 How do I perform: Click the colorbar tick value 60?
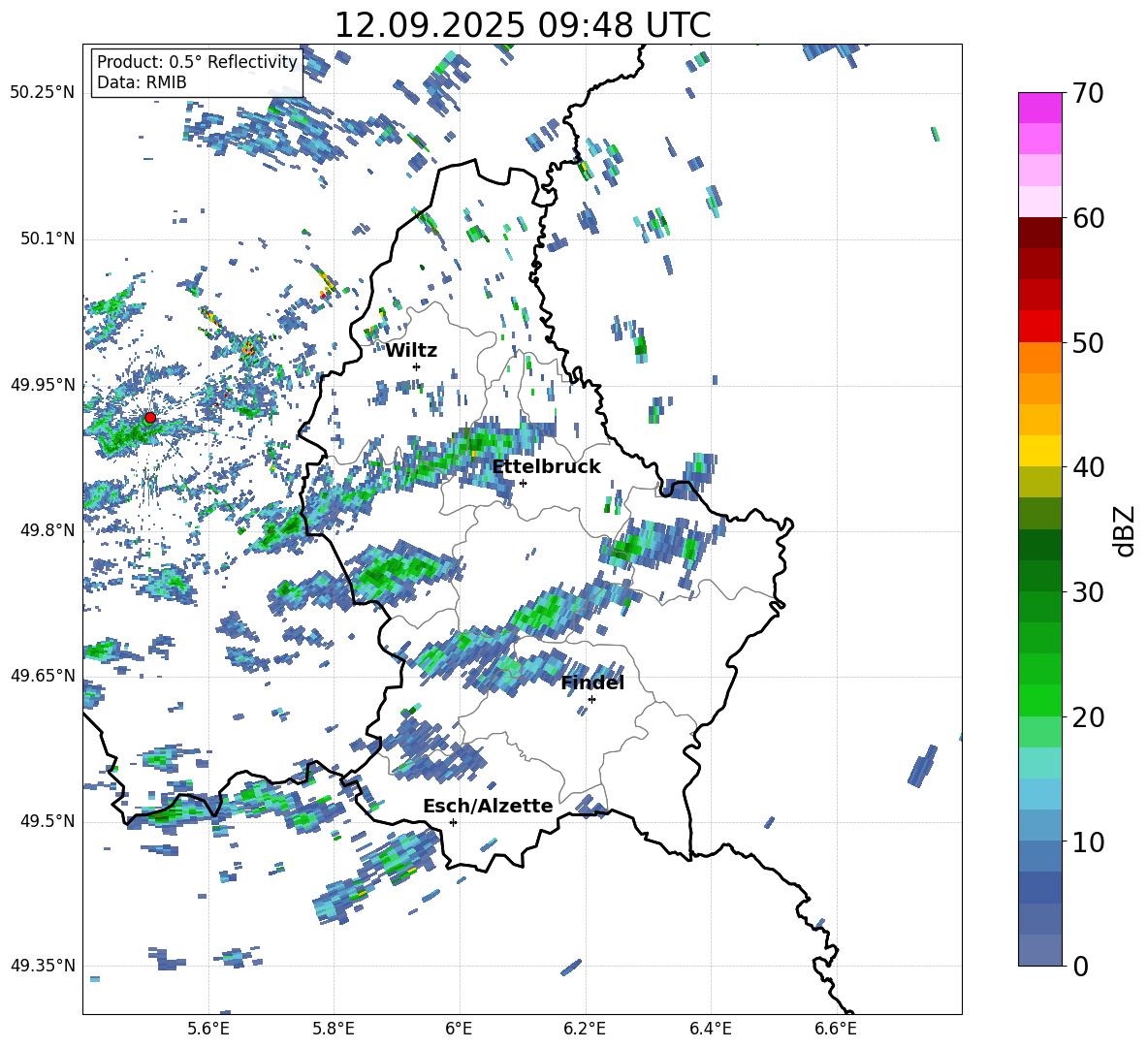1088,218
